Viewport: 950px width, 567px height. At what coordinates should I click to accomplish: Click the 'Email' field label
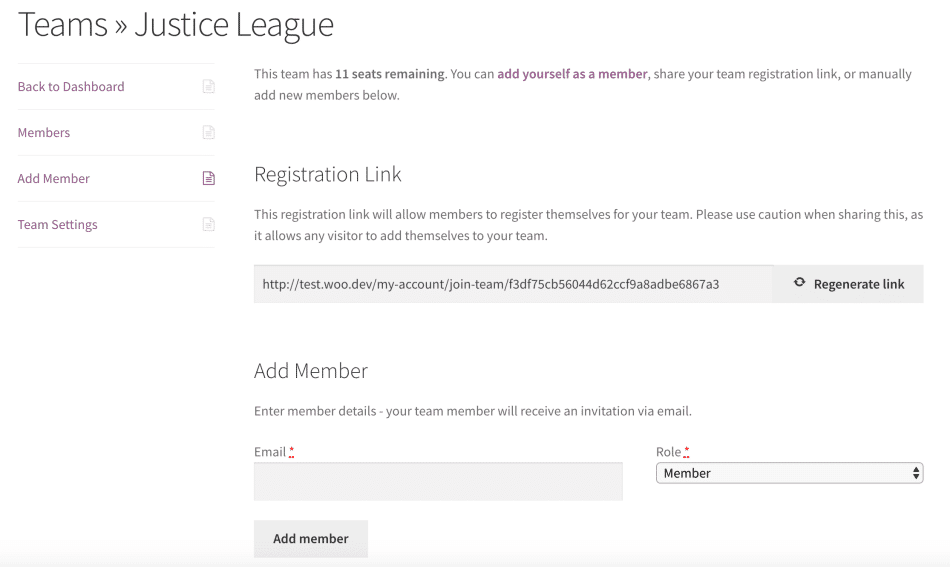(x=270, y=452)
